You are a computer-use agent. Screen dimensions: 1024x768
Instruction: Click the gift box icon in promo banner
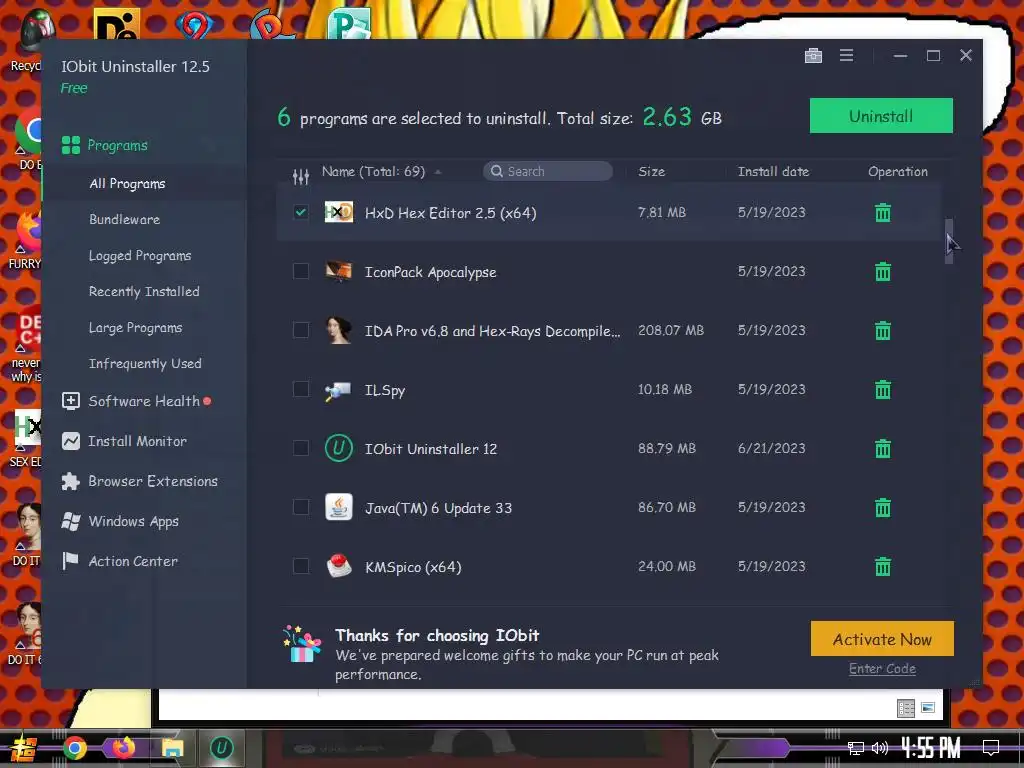(302, 644)
